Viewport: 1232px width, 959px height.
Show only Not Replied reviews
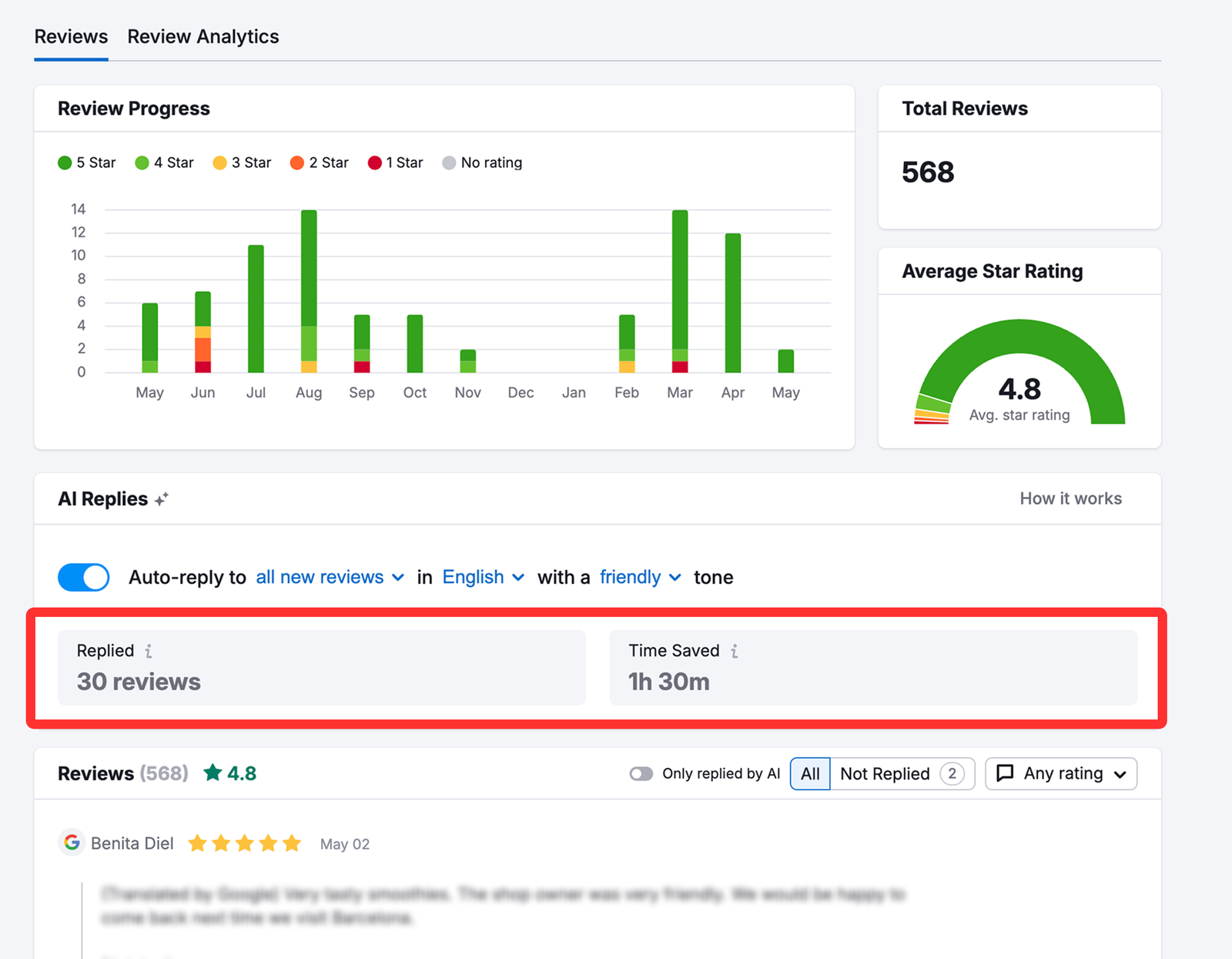[887, 773]
